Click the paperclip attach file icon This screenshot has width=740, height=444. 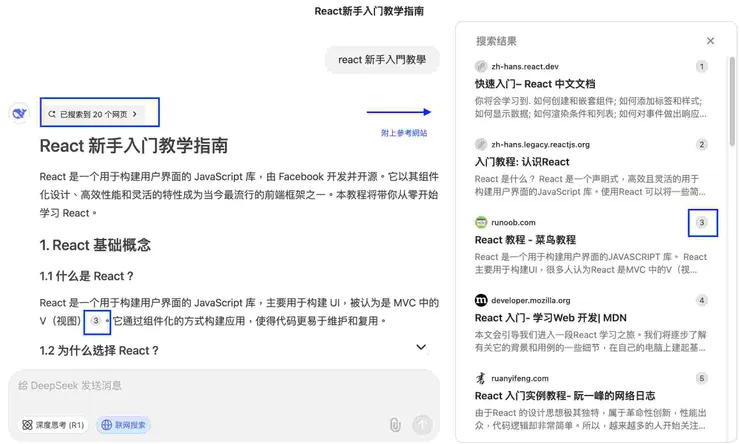tap(395, 425)
